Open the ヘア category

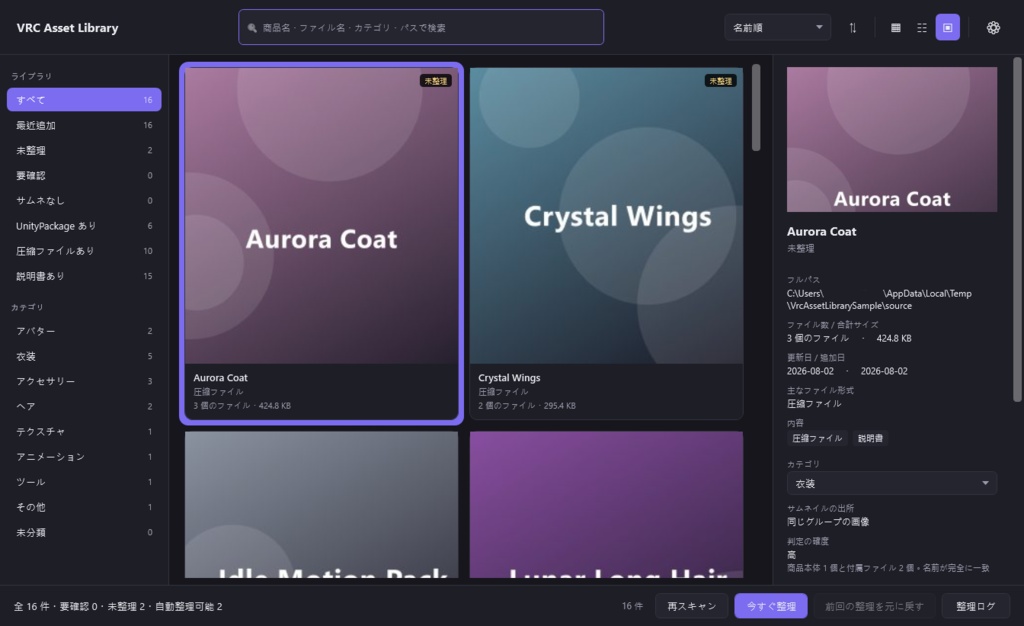pyautogui.click(x=84, y=407)
